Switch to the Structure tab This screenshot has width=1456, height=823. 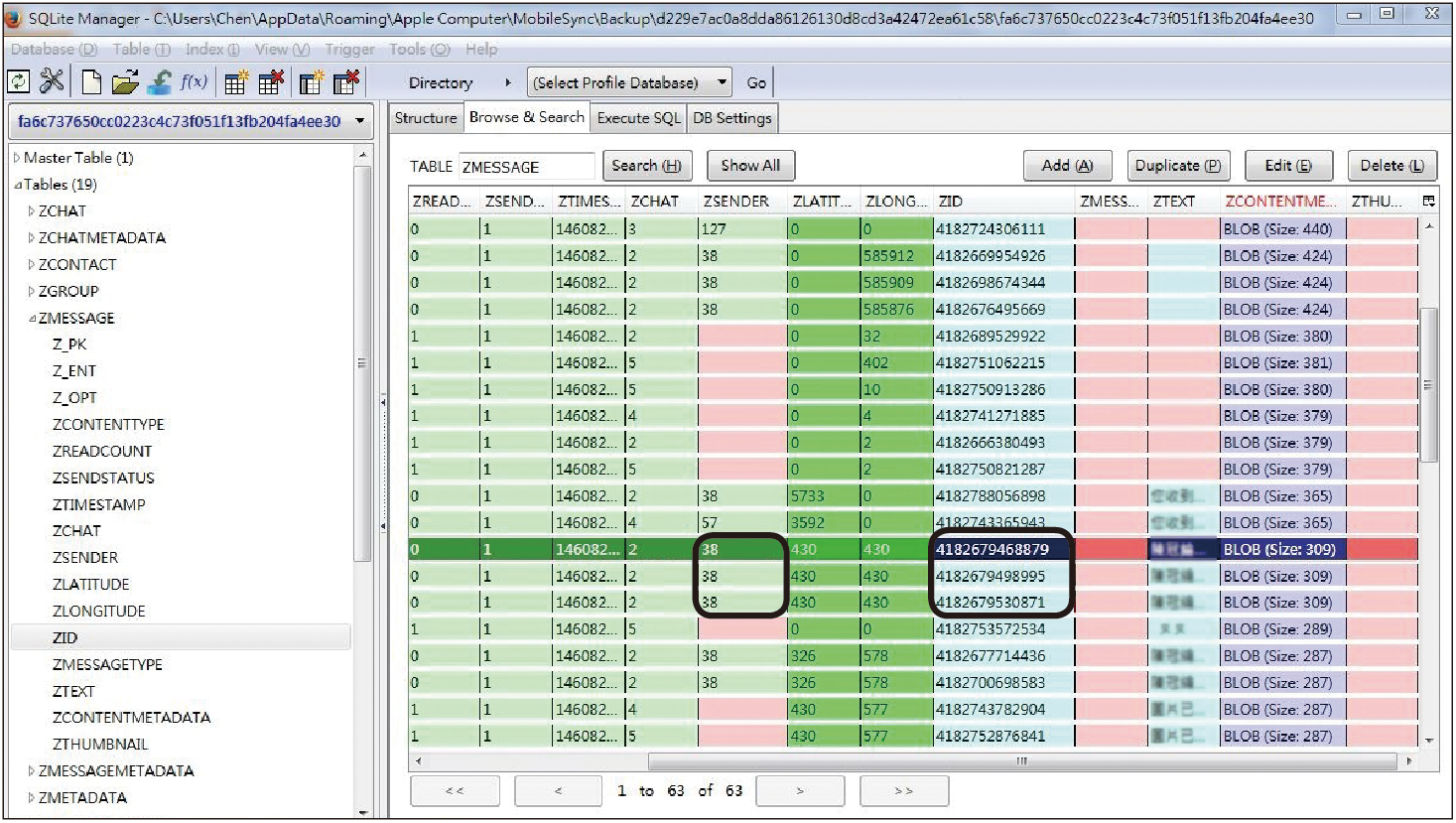point(426,118)
